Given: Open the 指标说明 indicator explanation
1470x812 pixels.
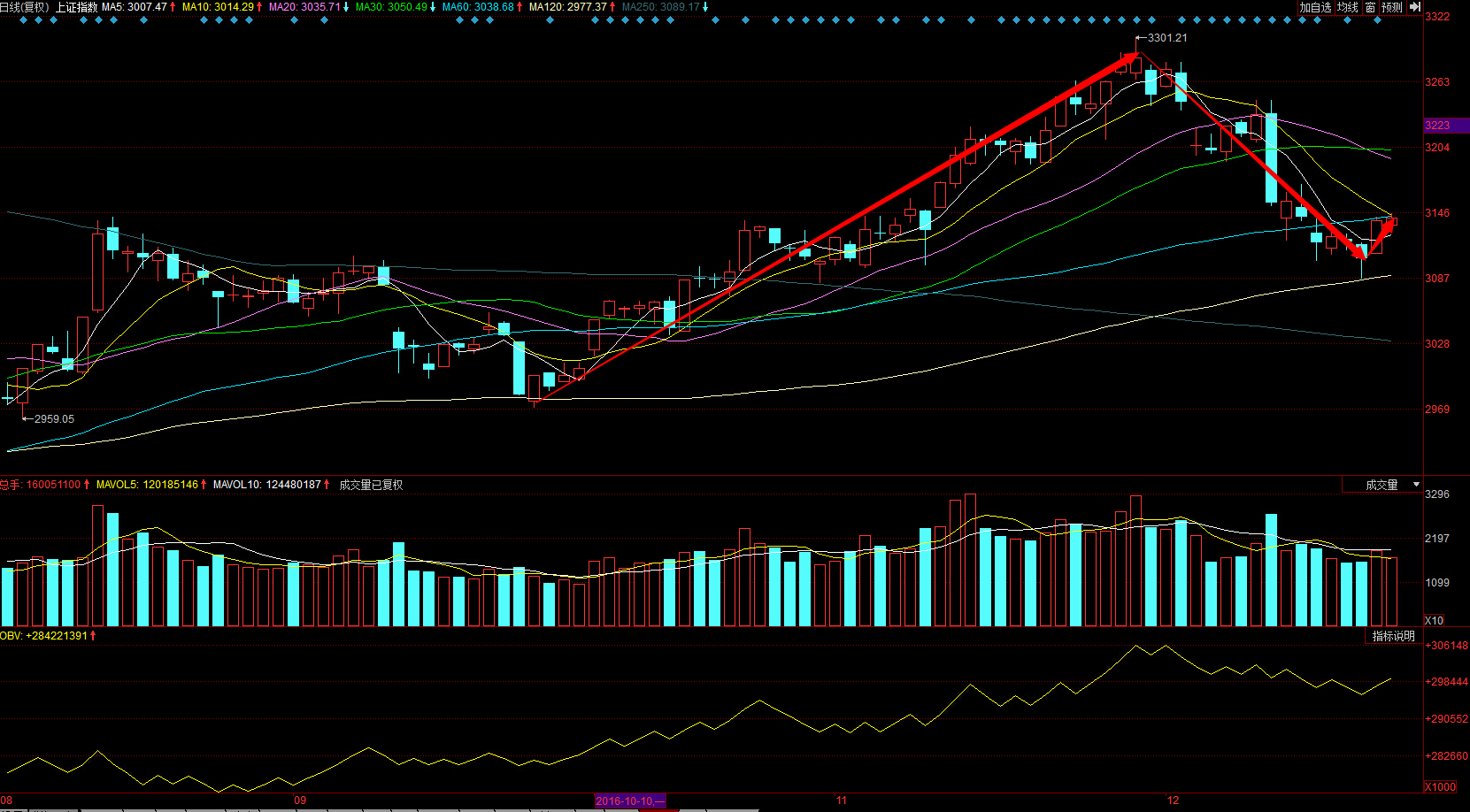Looking at the screenshot, I should click(1394, 636).
